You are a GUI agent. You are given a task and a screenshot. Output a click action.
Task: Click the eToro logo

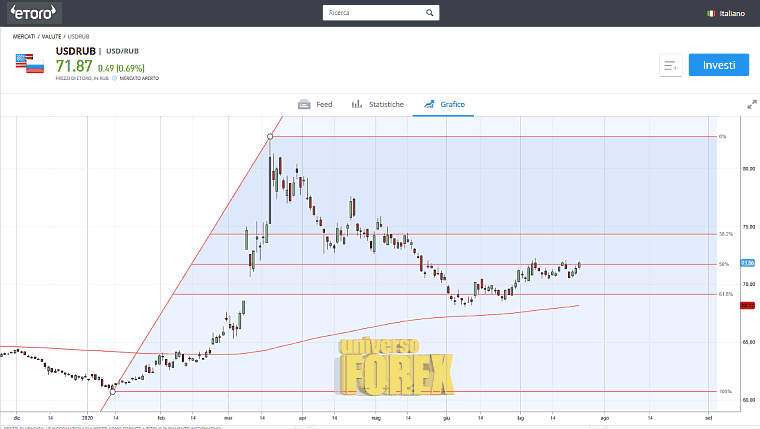pos(35,13)
